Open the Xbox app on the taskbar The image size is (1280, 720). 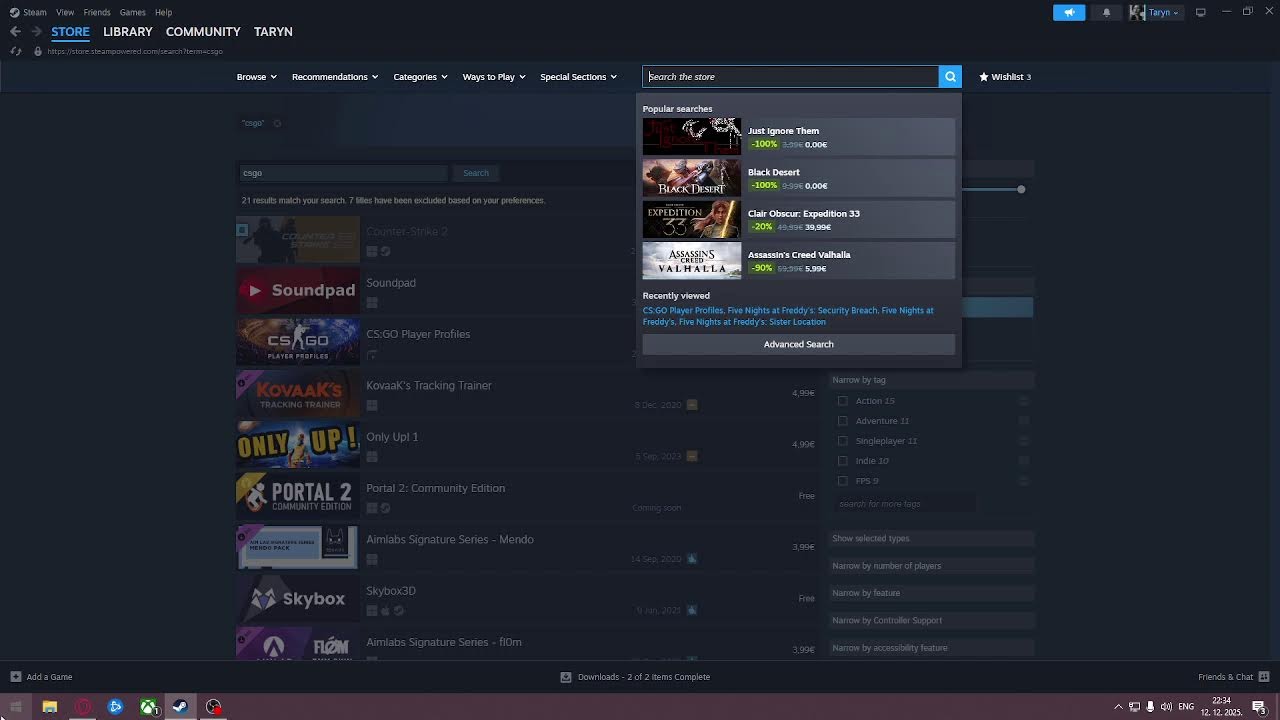(148, 707)
